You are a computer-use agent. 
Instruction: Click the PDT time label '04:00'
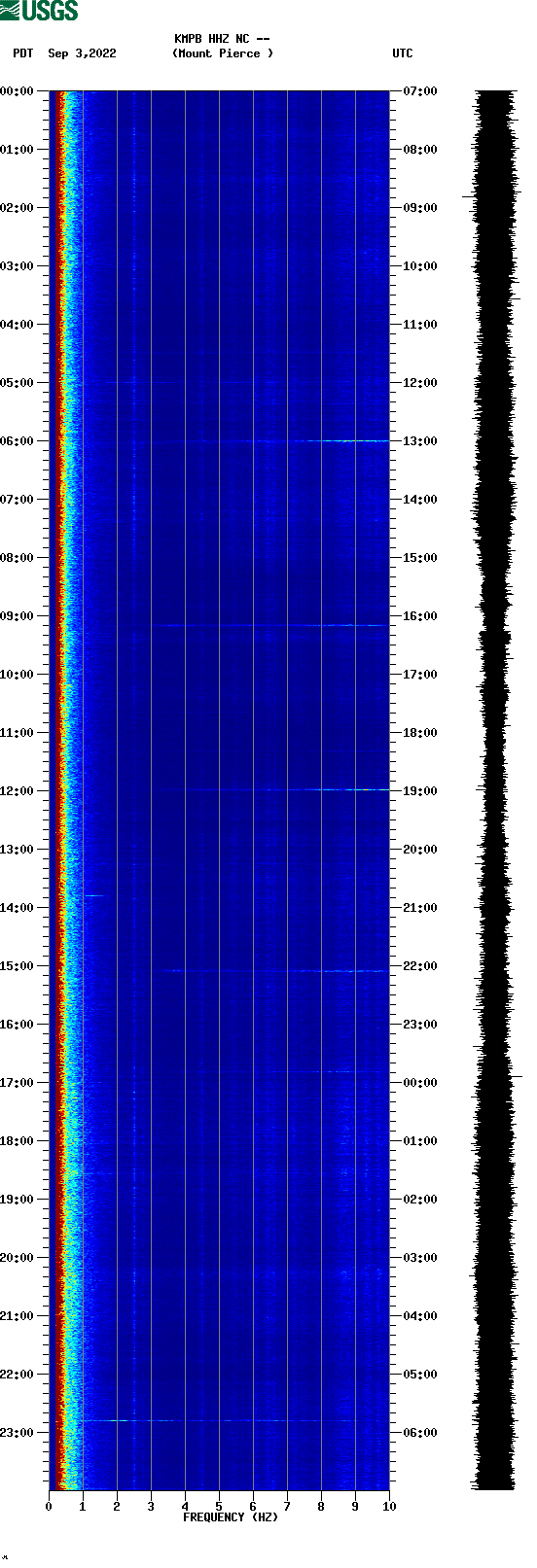point(18,325)
